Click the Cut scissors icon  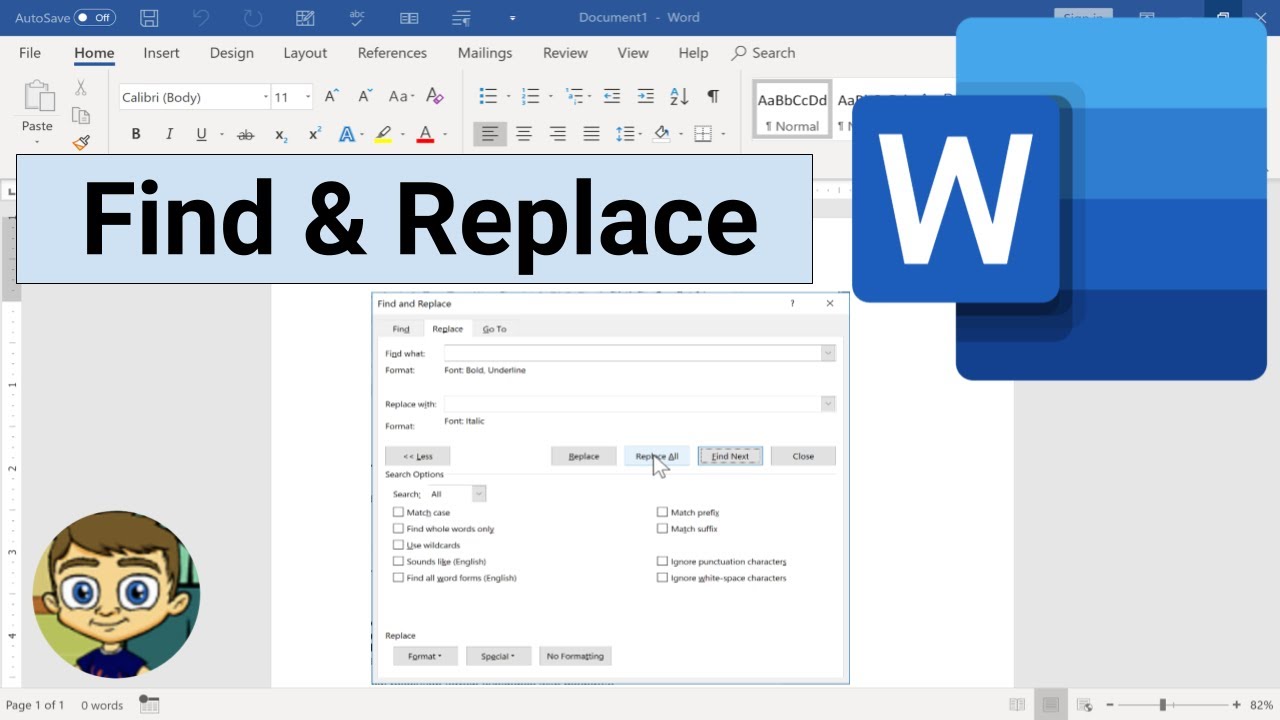pyautogui.click(x=81, y=88)
